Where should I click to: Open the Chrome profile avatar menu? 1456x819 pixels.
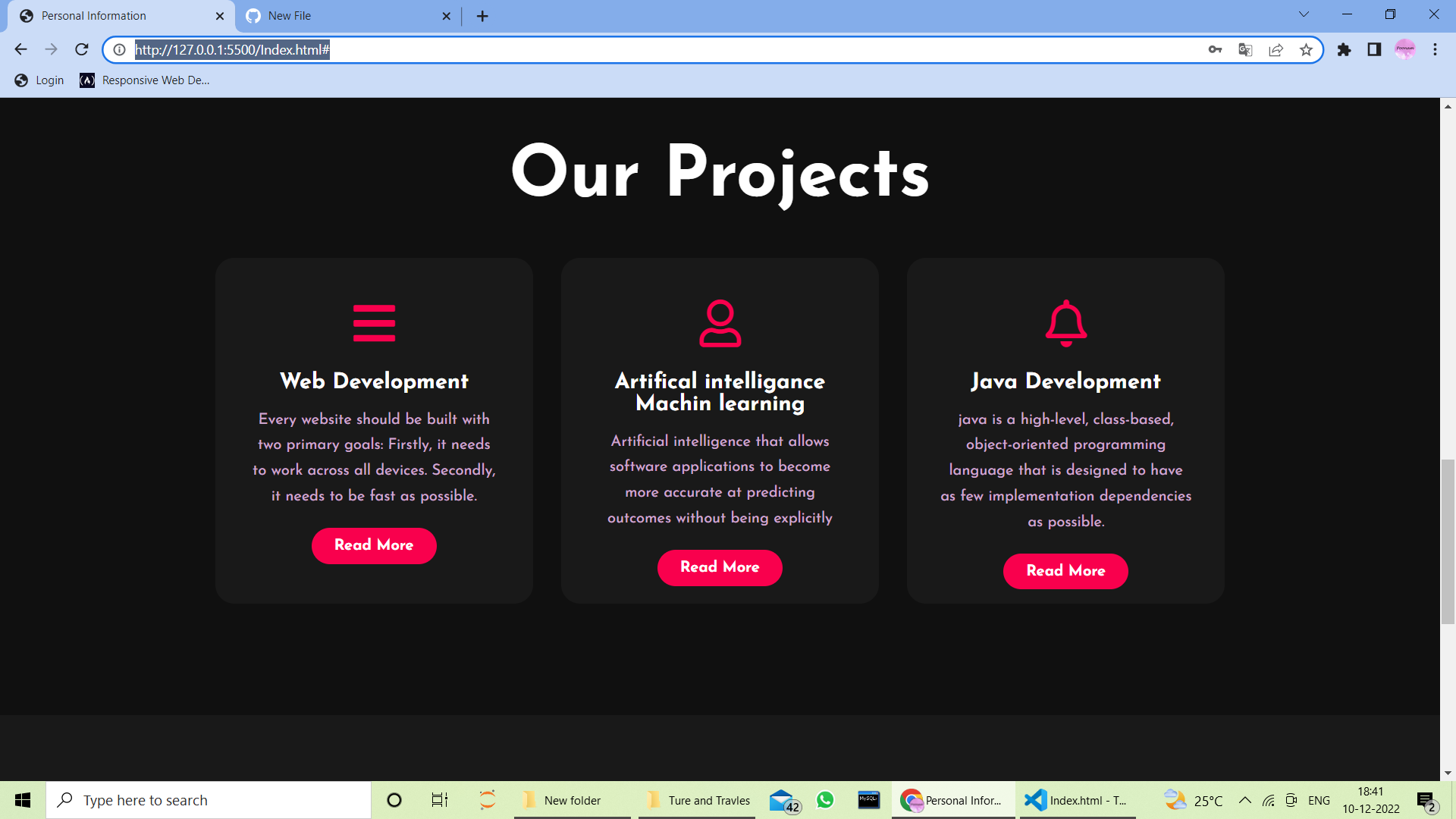[x=1406, y=49]
